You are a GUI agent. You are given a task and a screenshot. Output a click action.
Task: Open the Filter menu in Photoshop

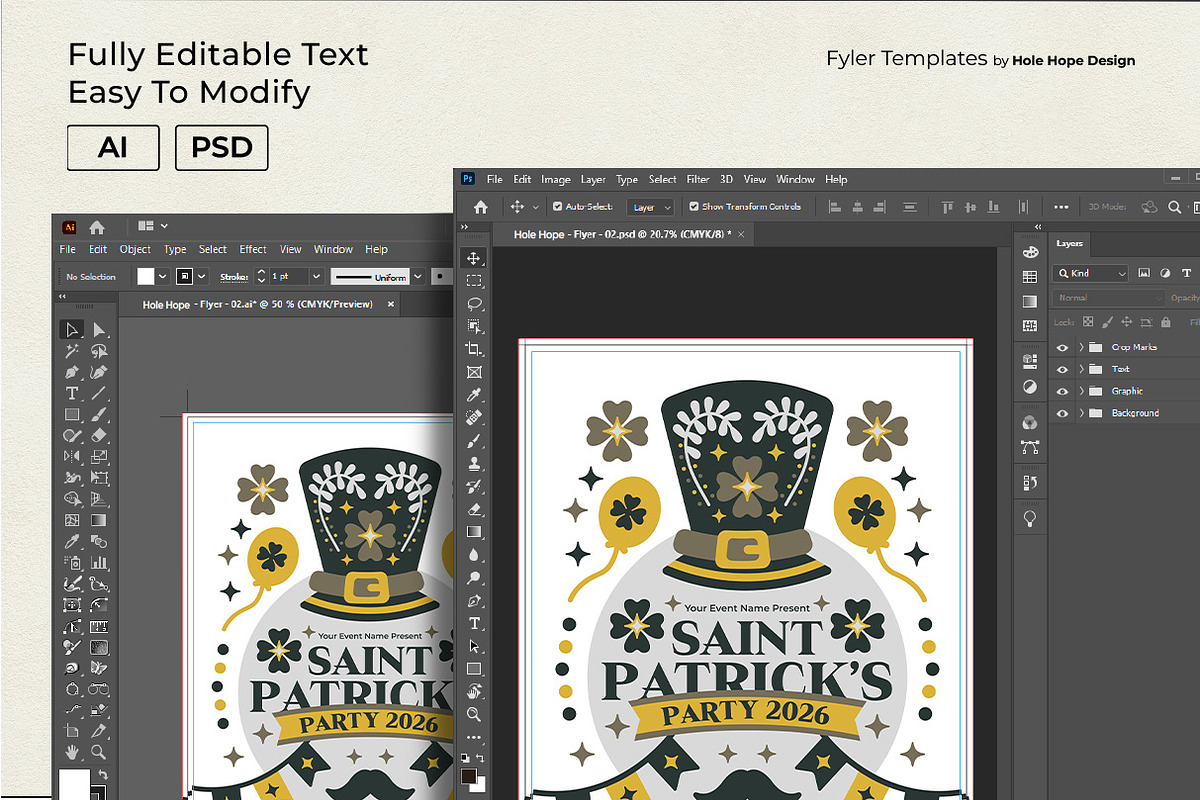pyautogui.click(x=698, y=180)
